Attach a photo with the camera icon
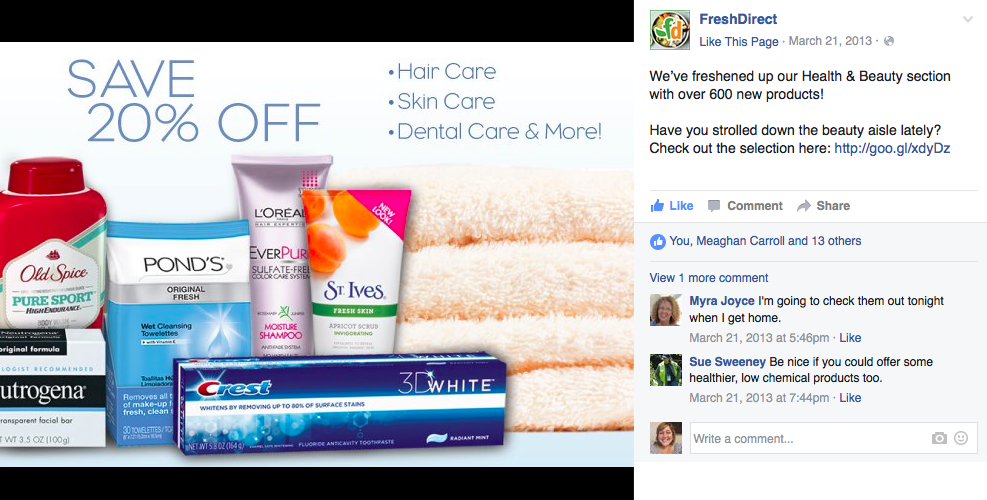Image resolution: width=987 pixels, height=500 pixels. point(939,438)
